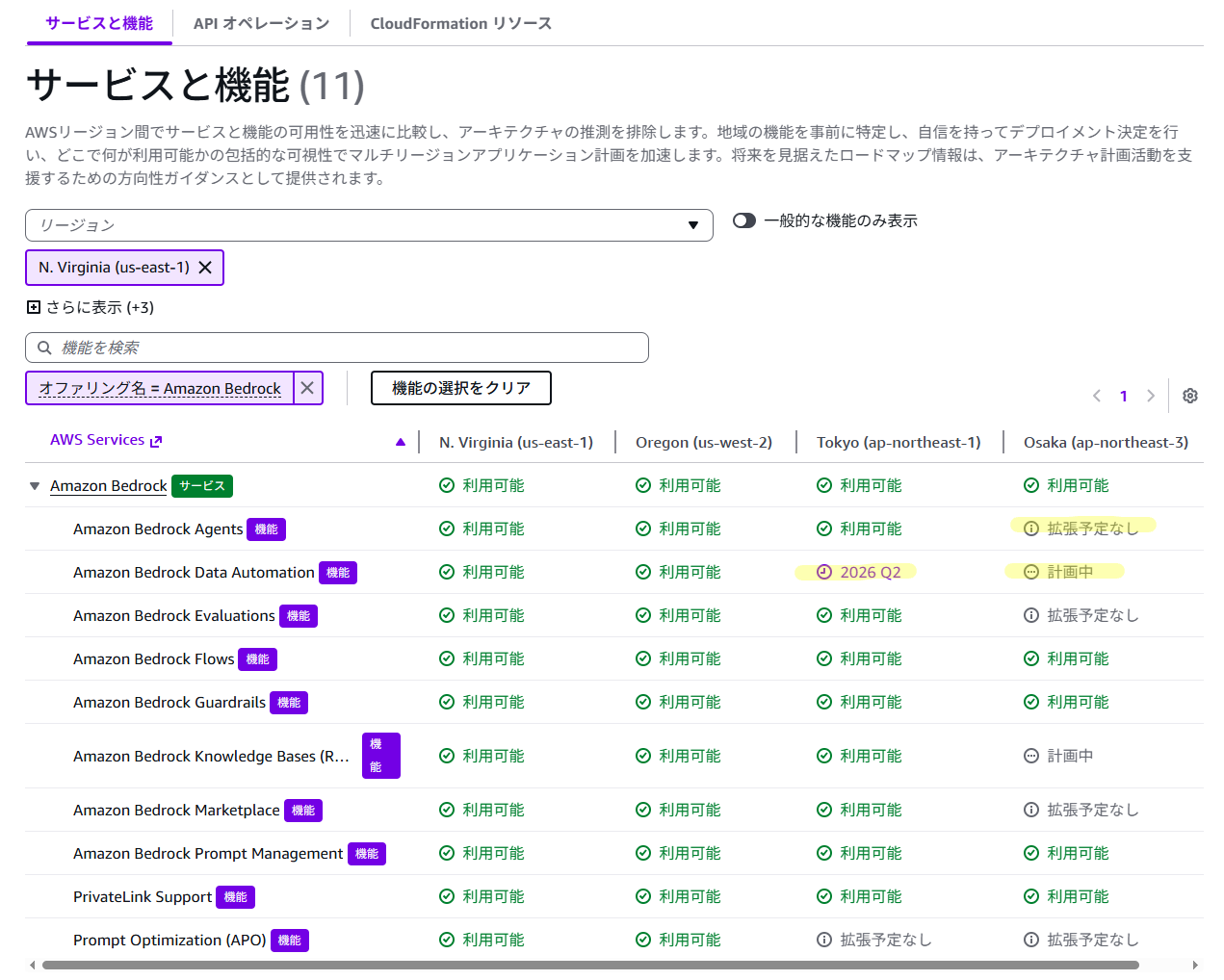Click the horizontal scrollbar thumb
The image size is (1224, 980).
tap(590, 965)
